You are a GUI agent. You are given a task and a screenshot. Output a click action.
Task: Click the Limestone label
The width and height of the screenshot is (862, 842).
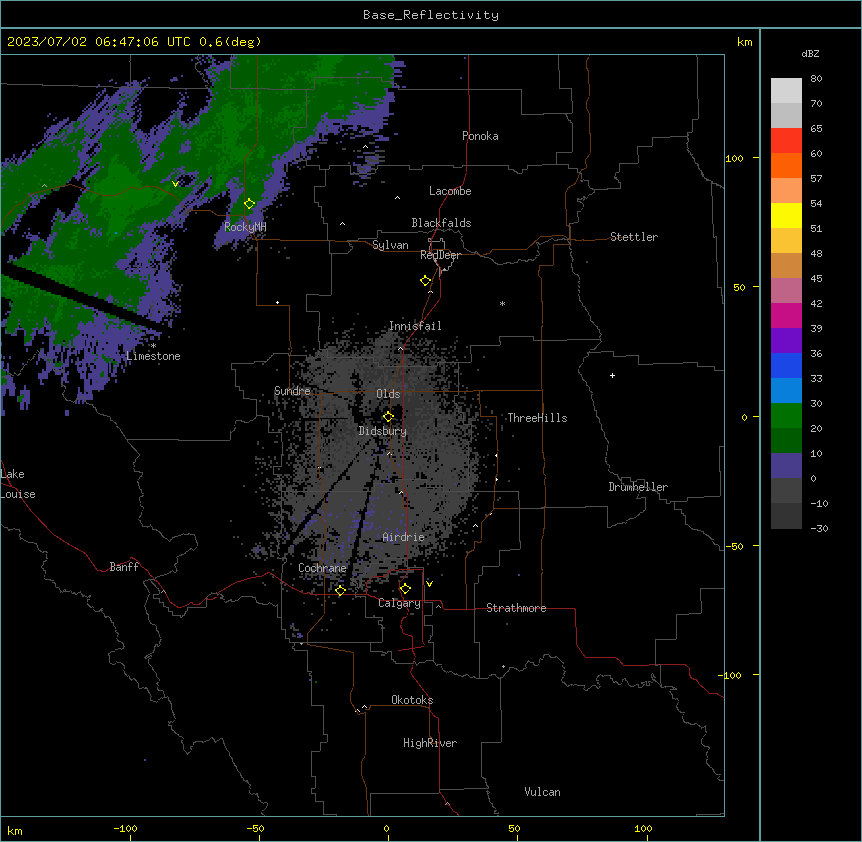[x=153, y=356]
